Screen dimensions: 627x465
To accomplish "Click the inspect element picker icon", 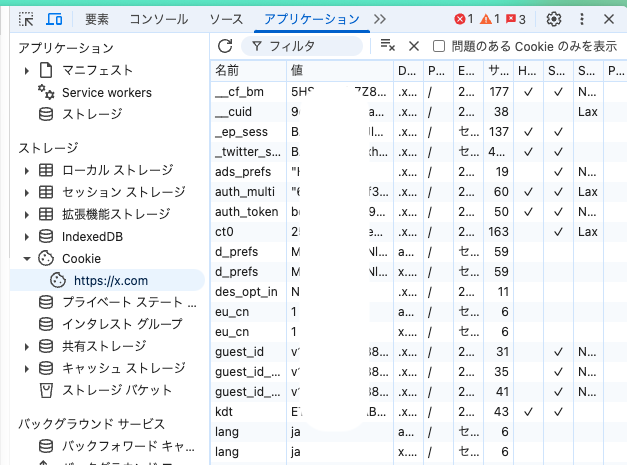I will pos(26,19).
